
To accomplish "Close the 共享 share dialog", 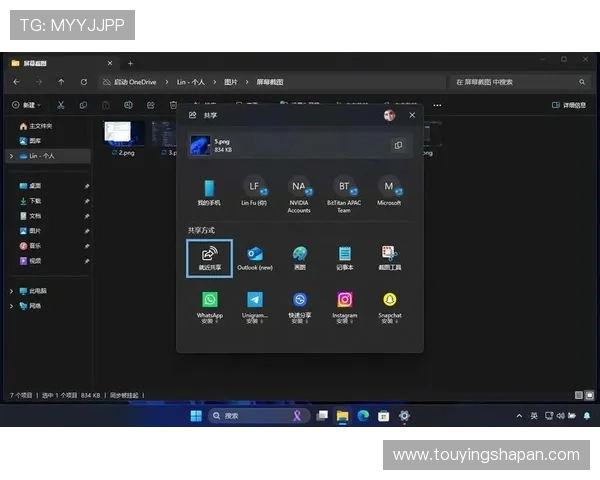I will 412,115.
